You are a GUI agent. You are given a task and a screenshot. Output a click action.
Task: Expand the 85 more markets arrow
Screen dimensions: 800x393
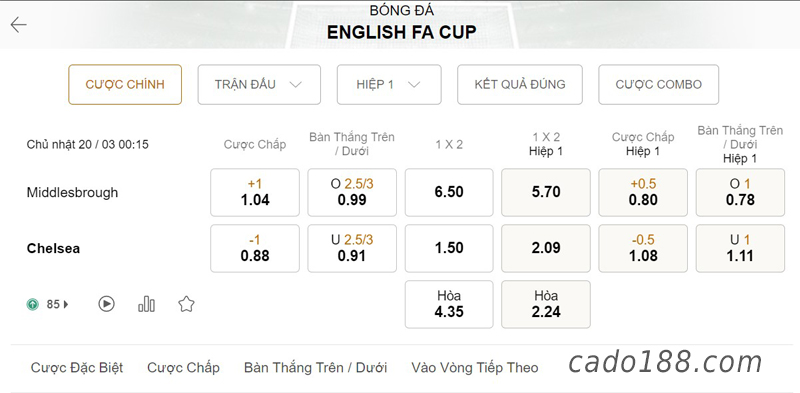66,305
